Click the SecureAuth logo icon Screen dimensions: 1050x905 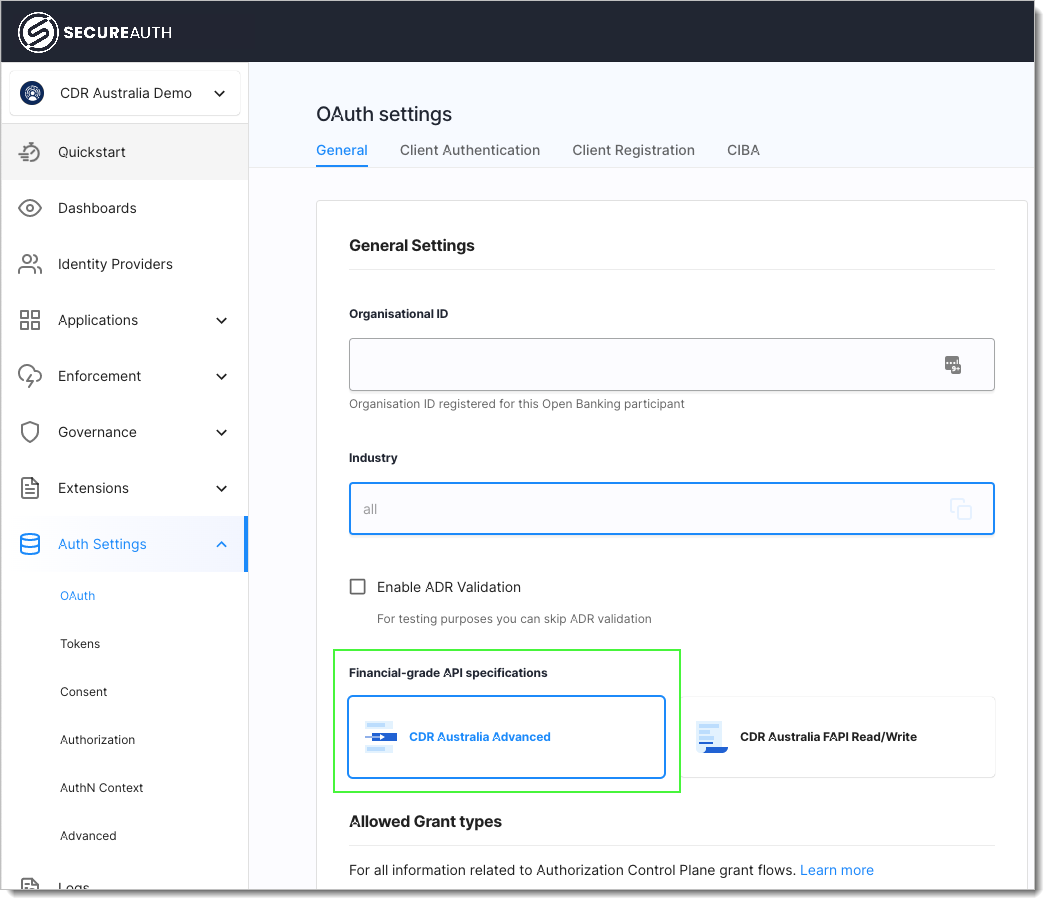(38, 32)
